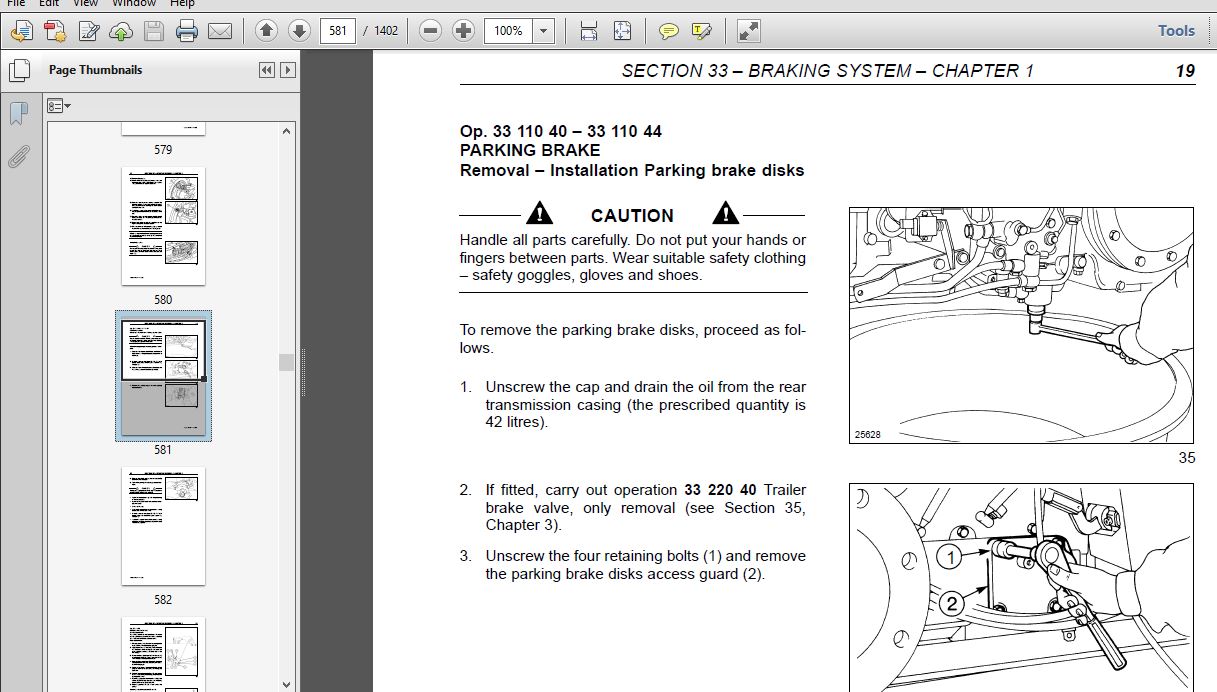Click the cloud upload icon
The image size is (1217, 692).
click(121, 31)
